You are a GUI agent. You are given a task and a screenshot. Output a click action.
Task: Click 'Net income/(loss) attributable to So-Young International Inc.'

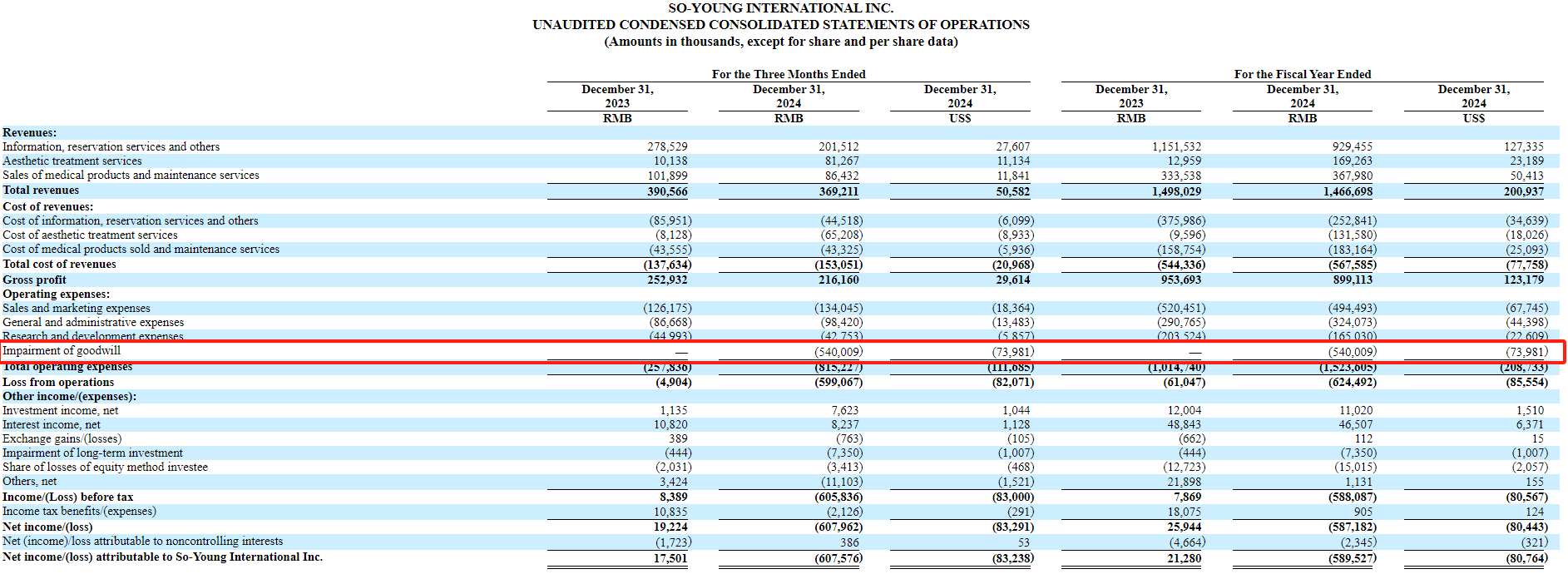[163, 557]
